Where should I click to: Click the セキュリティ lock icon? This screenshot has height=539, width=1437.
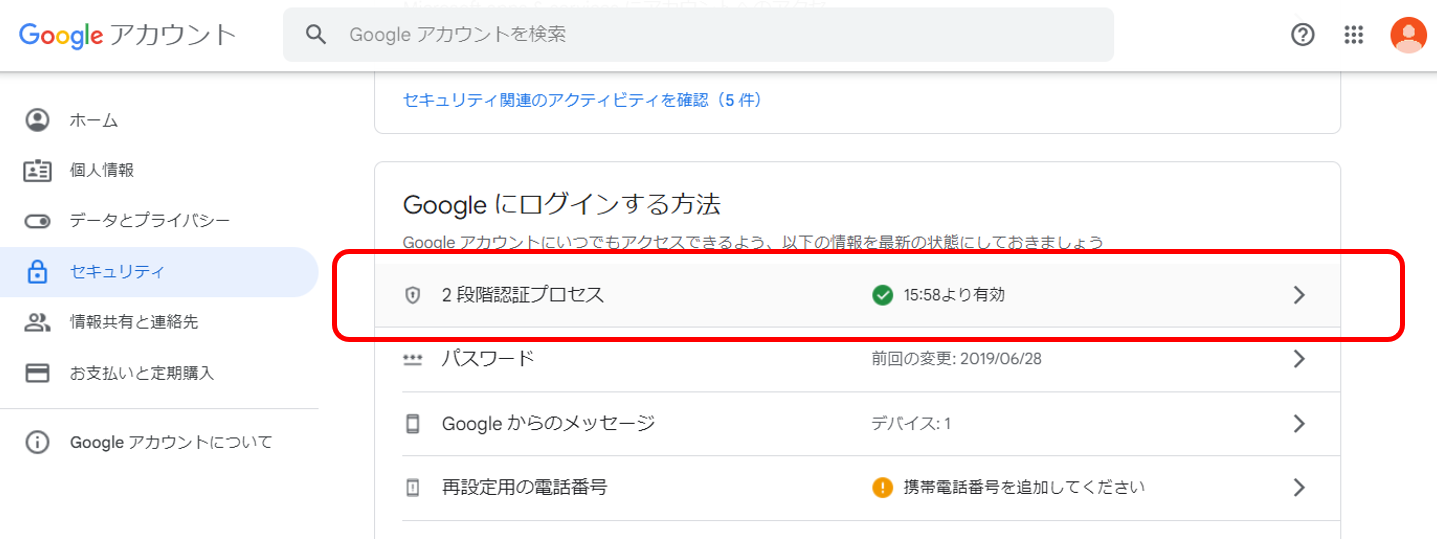pyautogui.click(x=37, y=271)
